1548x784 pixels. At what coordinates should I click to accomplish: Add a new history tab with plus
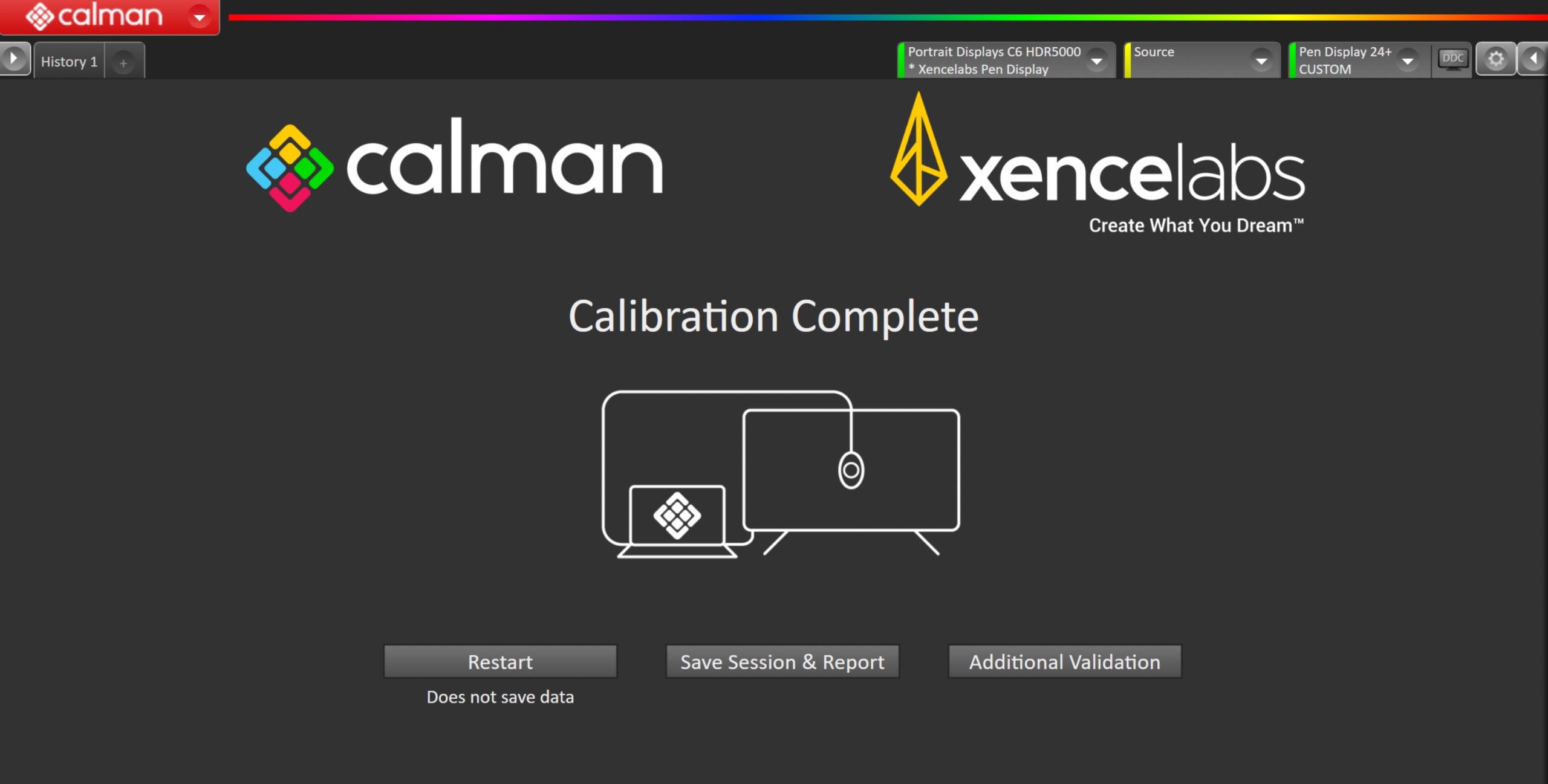123,63
